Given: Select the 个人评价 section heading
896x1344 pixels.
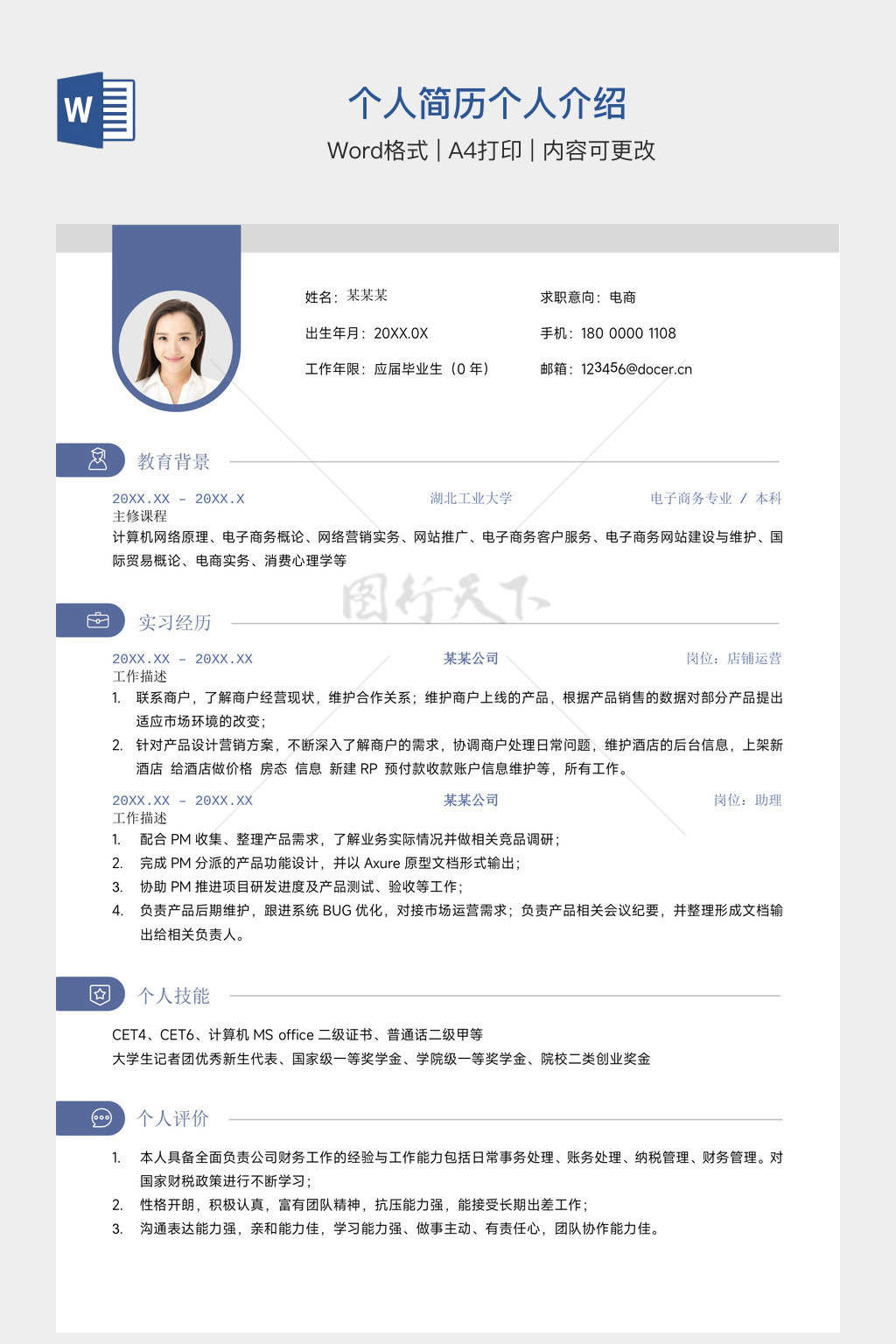Looking at the screenshot, I should 173,1118.
